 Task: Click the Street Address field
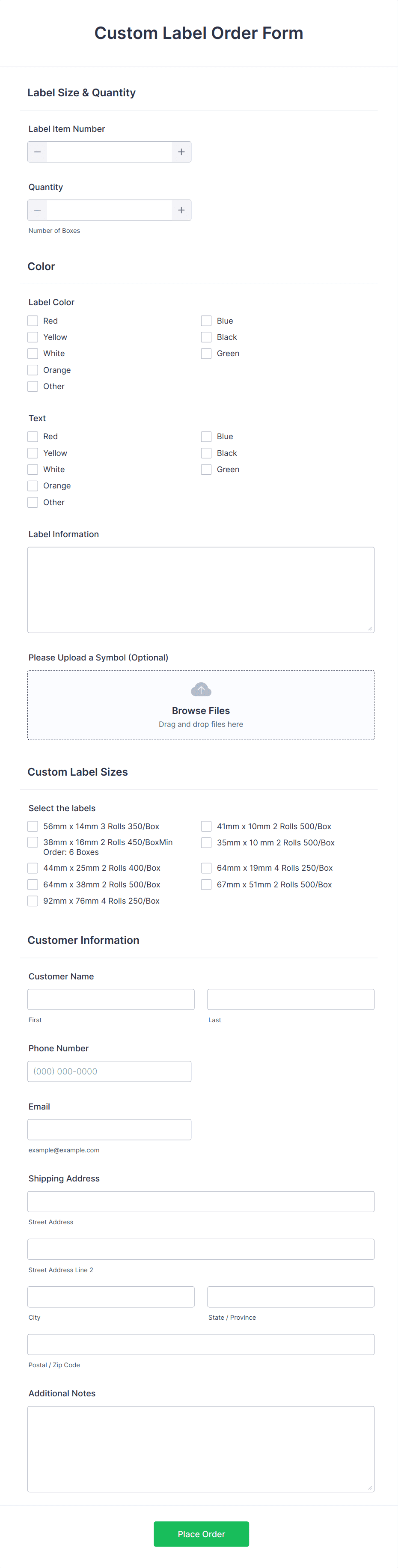click(201, 1201)
